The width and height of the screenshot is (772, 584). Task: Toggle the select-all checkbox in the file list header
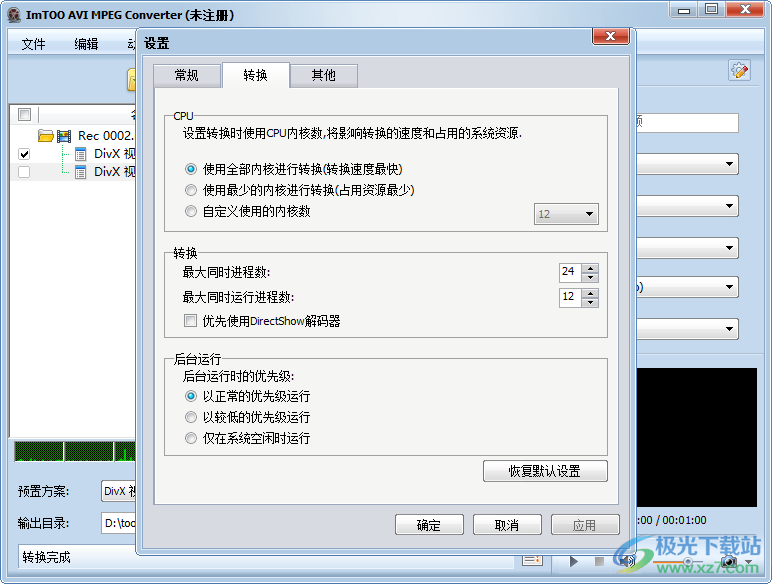[x=24, y=115]
